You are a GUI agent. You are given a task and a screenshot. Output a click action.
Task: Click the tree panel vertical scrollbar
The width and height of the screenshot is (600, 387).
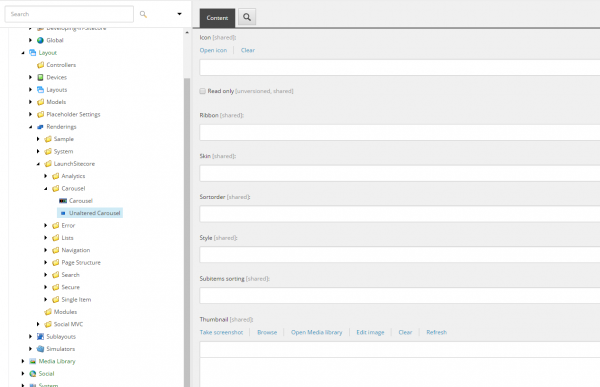coord(187,232)
